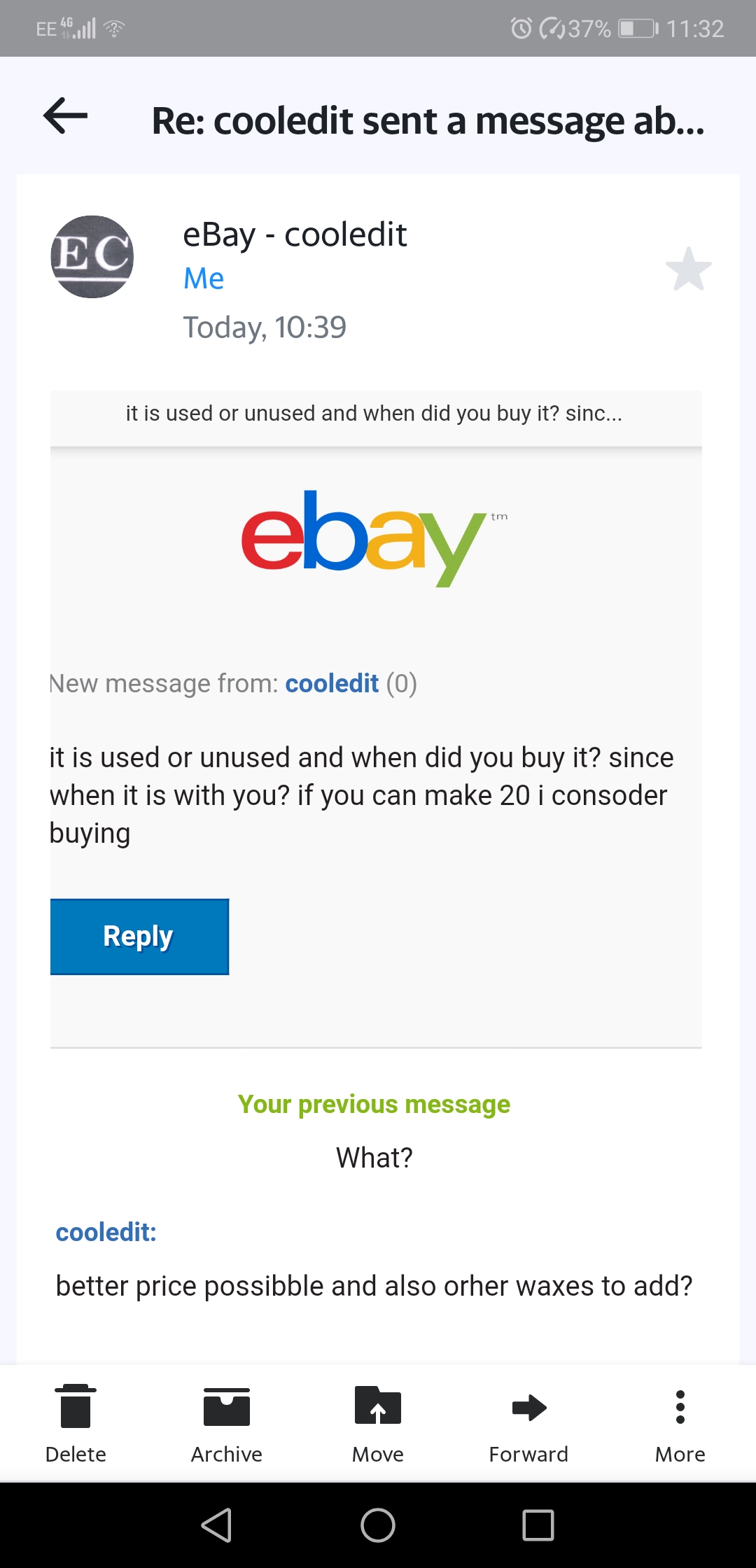Tap the lower 'cooledit:' username link

pyautogui.click(x=106, y=1232)
